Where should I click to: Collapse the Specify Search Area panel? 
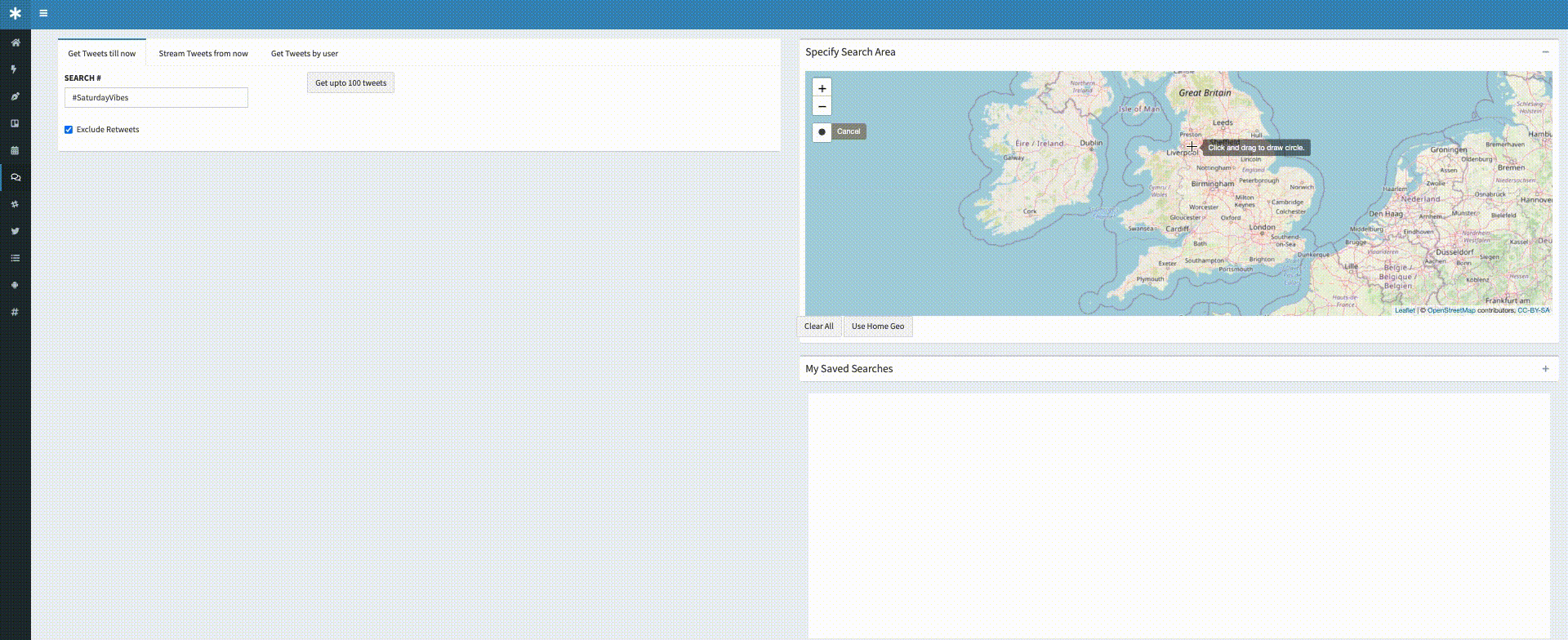pyautogui.click(x=1545, y=52)
